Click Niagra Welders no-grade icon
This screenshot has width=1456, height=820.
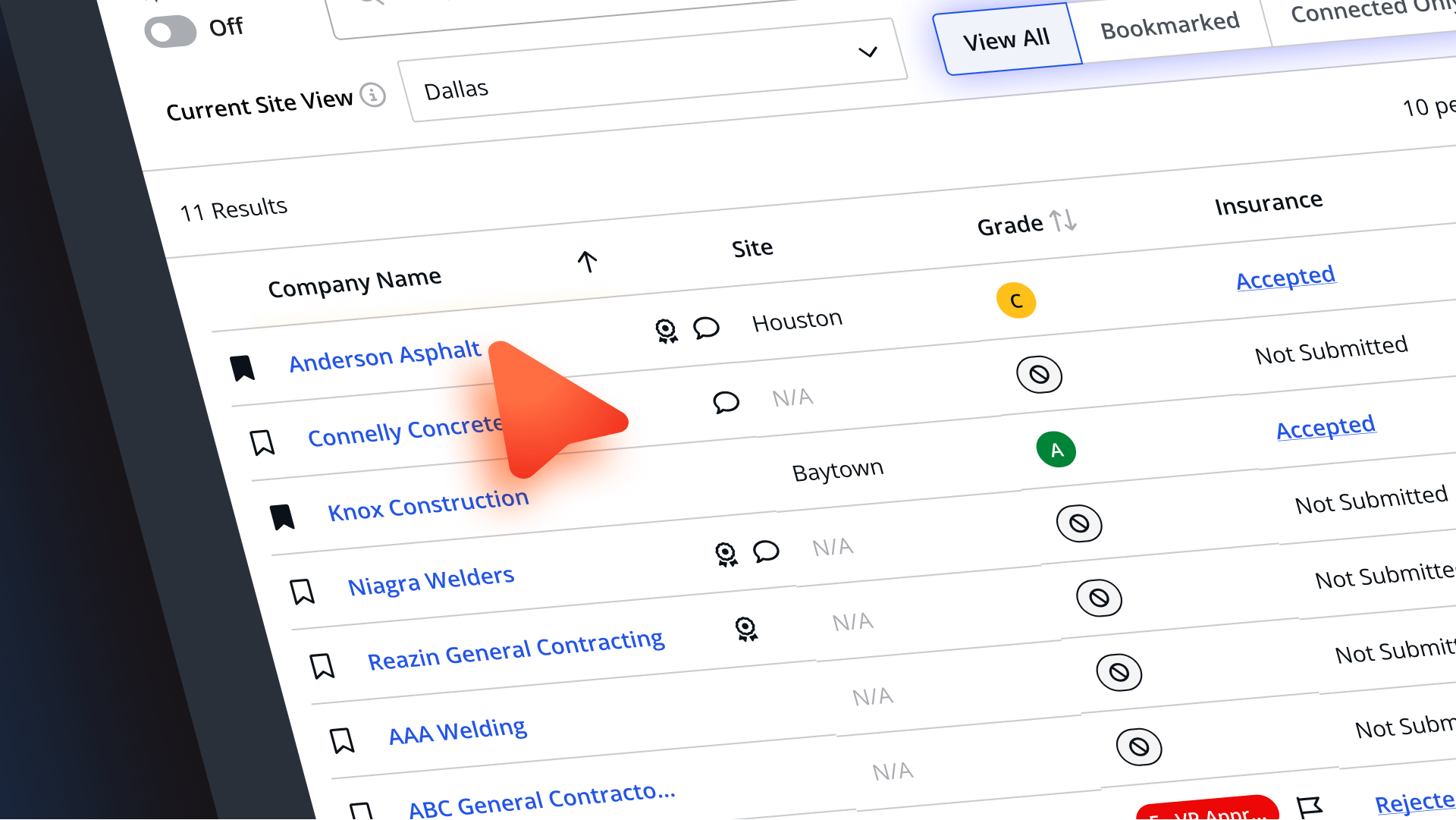(1079, 523)
